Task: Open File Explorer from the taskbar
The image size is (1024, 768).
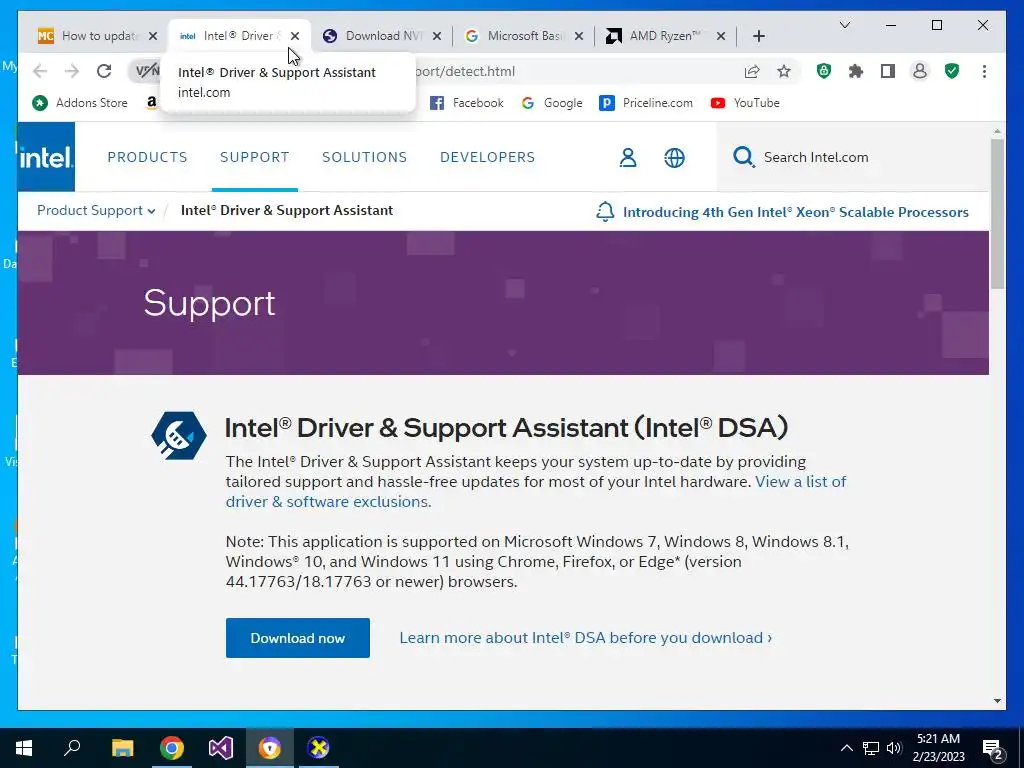Action: click(122, 748)
